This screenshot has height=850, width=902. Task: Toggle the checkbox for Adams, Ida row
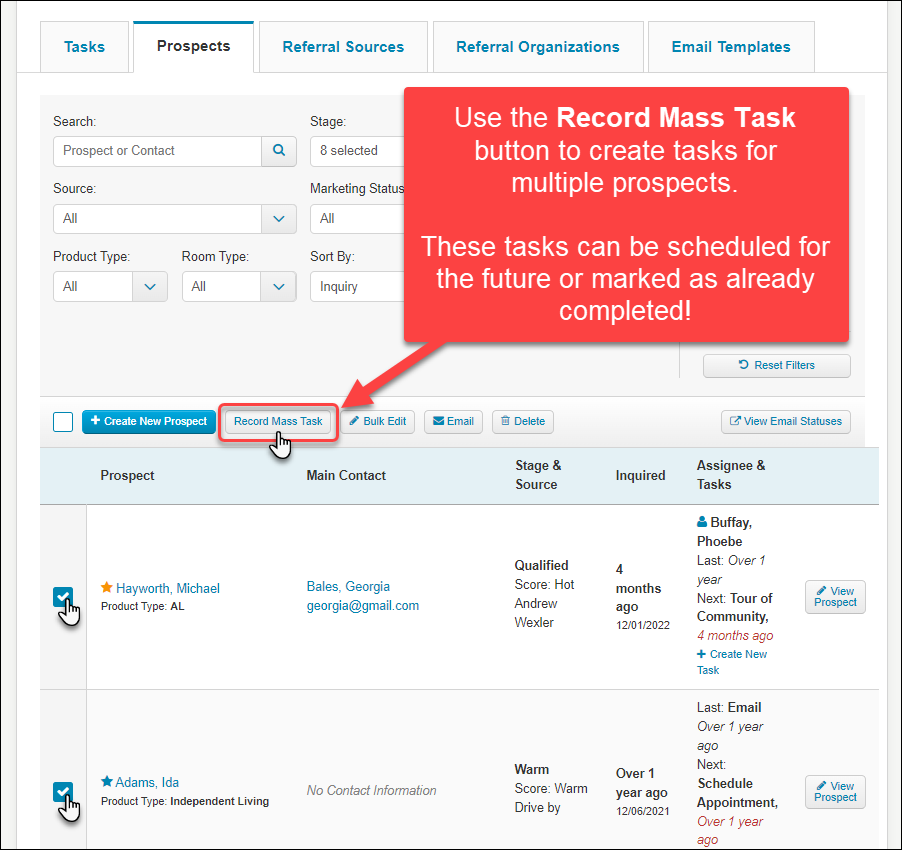tap(63, 791)
